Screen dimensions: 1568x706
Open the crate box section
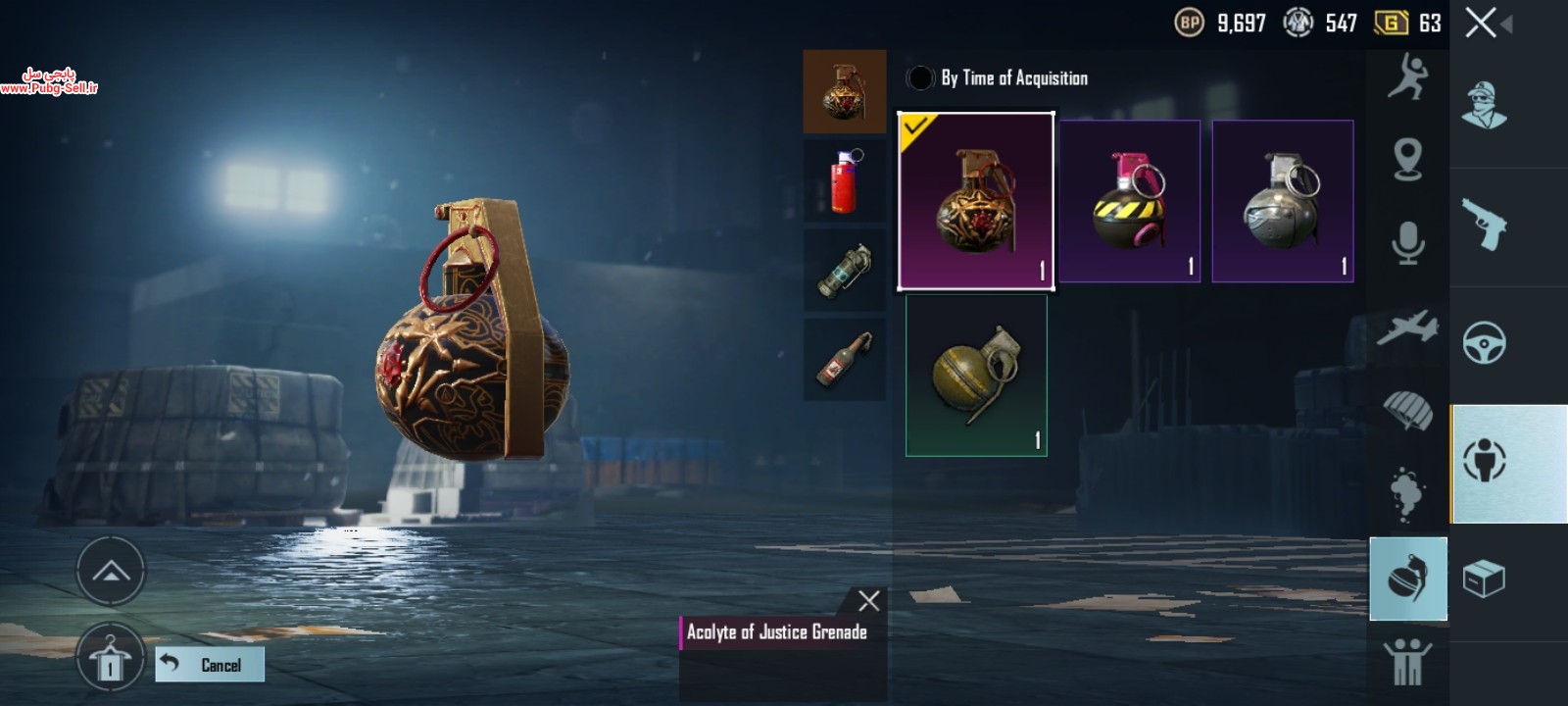tap(1485, 579)
